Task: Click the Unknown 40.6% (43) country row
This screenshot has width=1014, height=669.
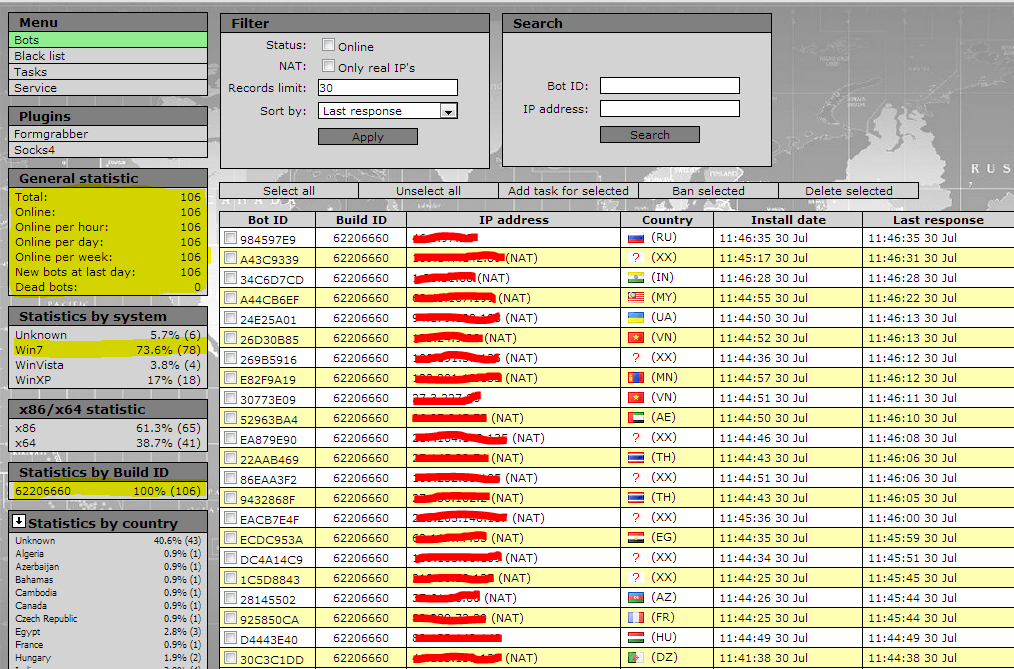Action: tap(108, 540)
